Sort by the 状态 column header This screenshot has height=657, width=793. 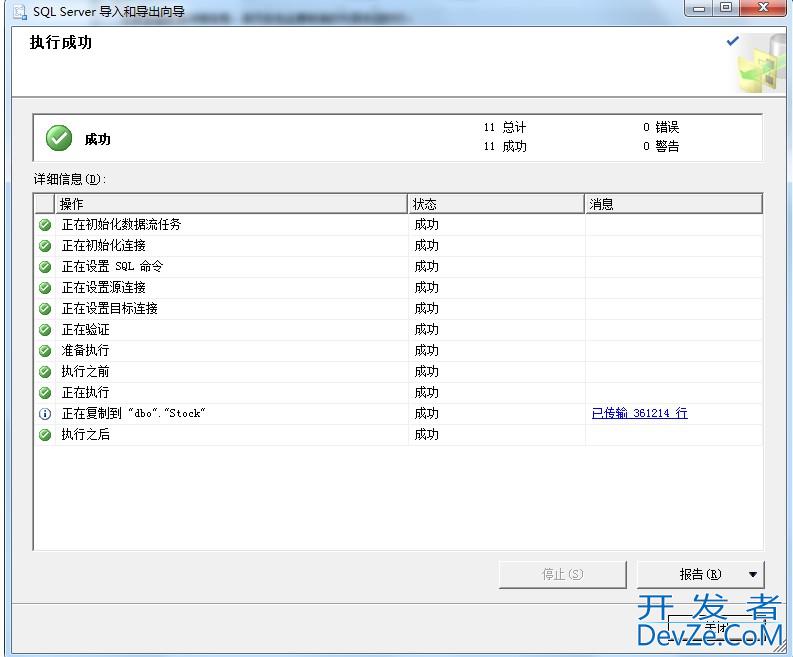496,204
